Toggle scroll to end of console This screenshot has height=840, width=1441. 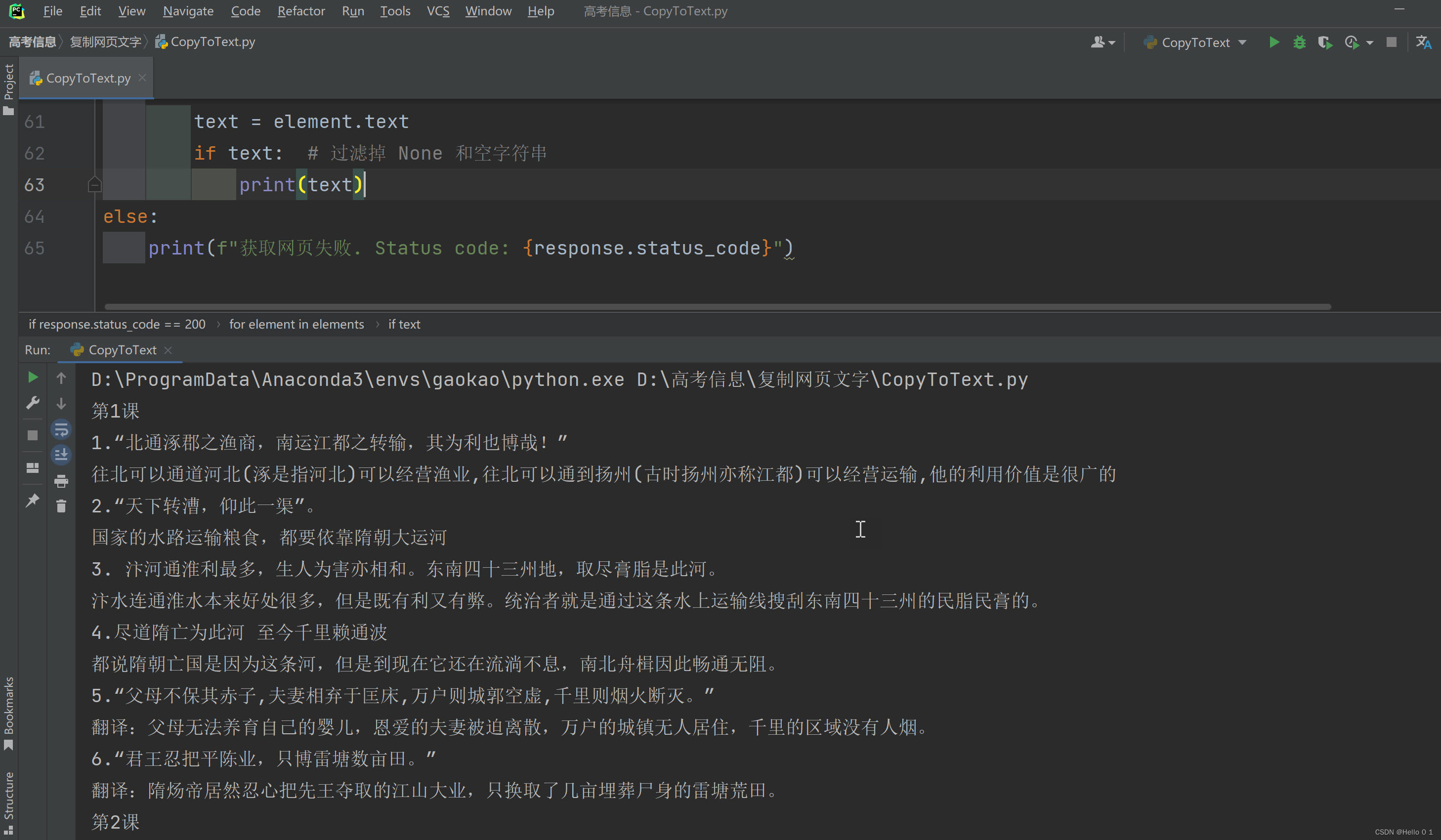tap(61, 455)
